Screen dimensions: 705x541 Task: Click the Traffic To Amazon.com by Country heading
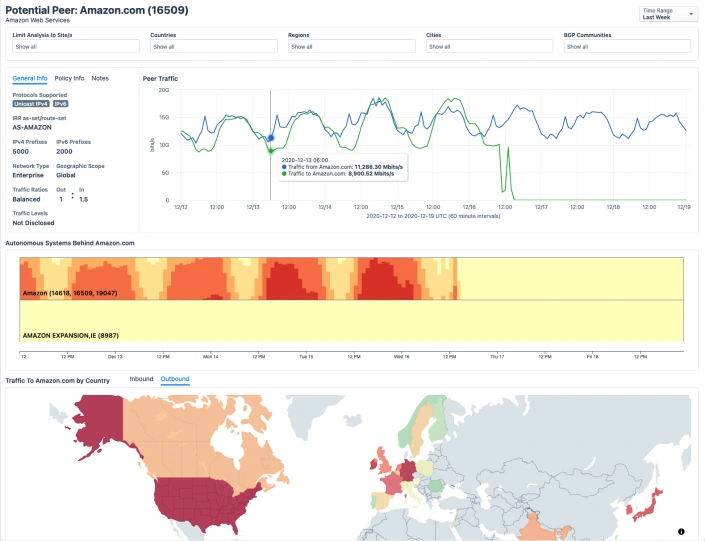tap(58, 381)
